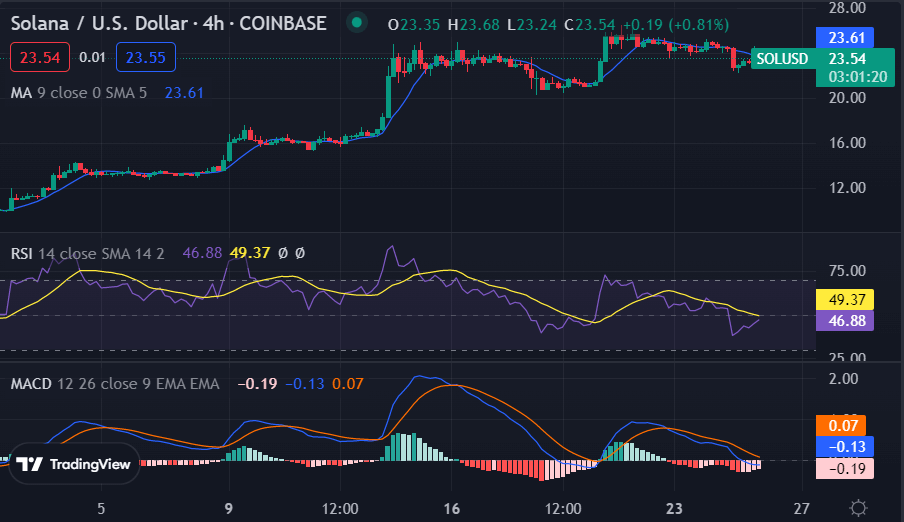
Task: Click the 16 date label on time axis
Action: (x=452, y=509)
